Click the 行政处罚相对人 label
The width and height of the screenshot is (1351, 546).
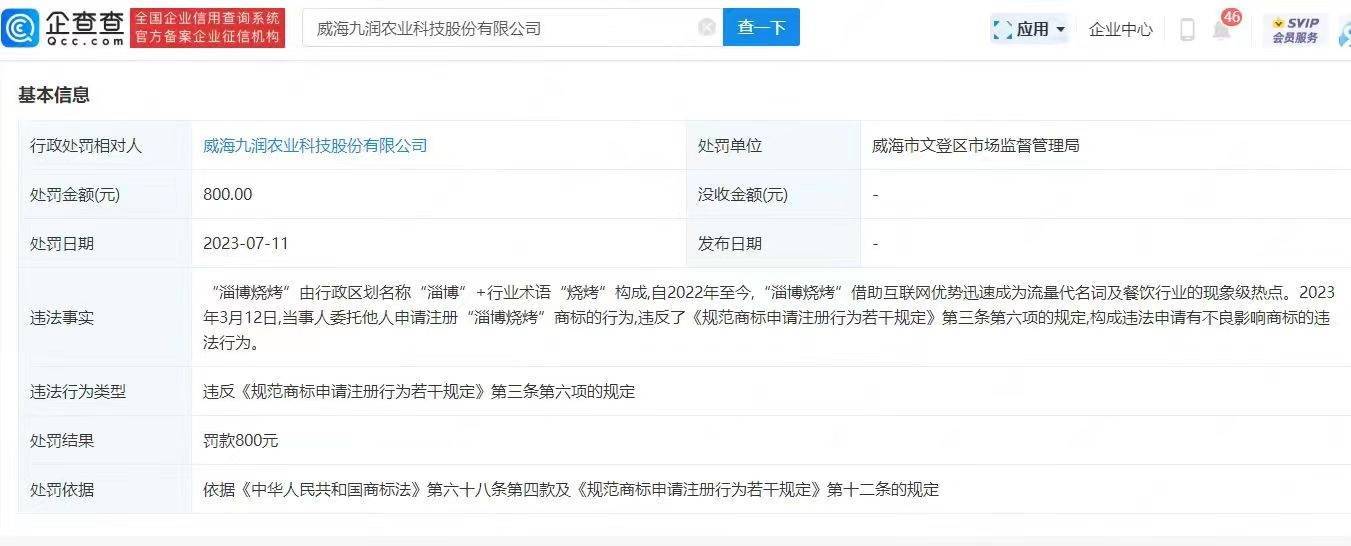(86, 145)
